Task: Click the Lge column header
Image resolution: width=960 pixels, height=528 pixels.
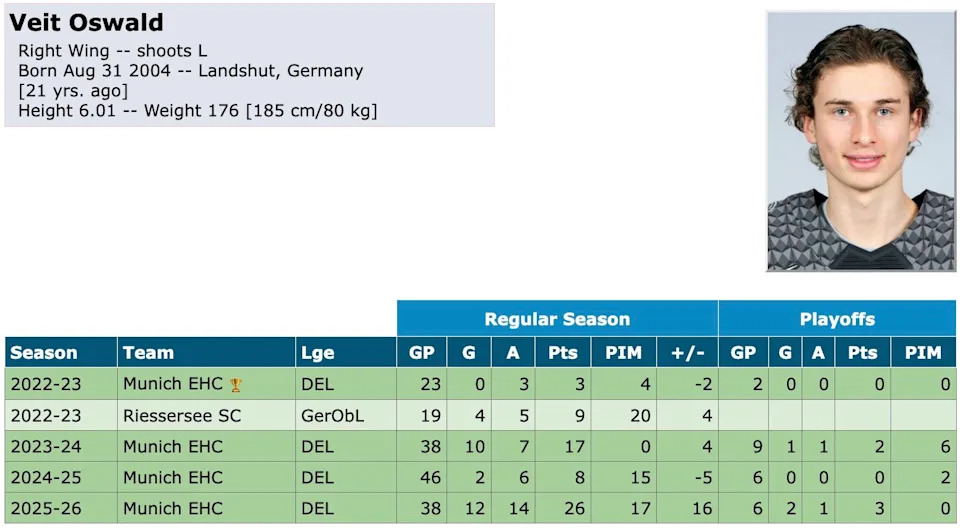Action: pos(317,352)
